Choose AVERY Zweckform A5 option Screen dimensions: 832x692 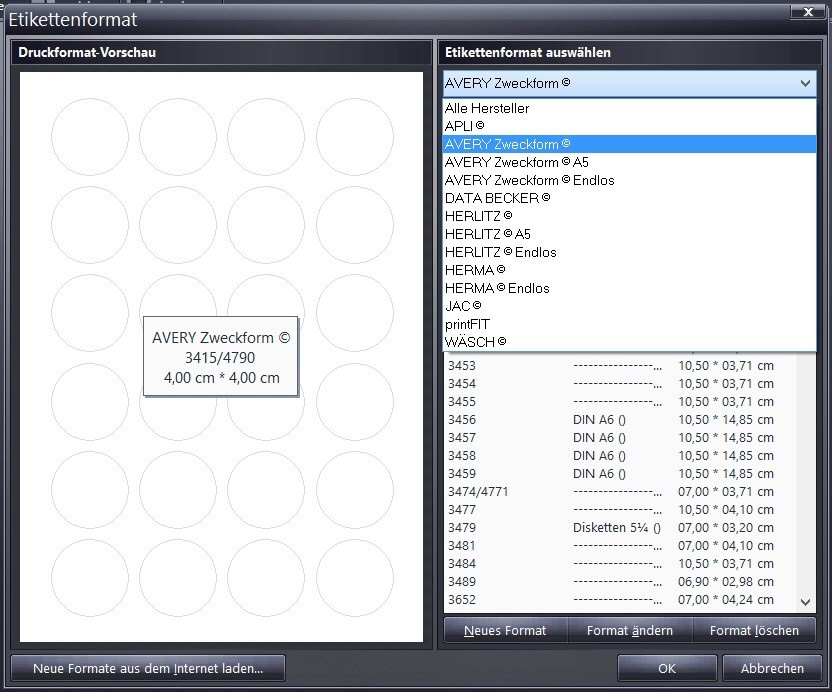click(629, 162)
